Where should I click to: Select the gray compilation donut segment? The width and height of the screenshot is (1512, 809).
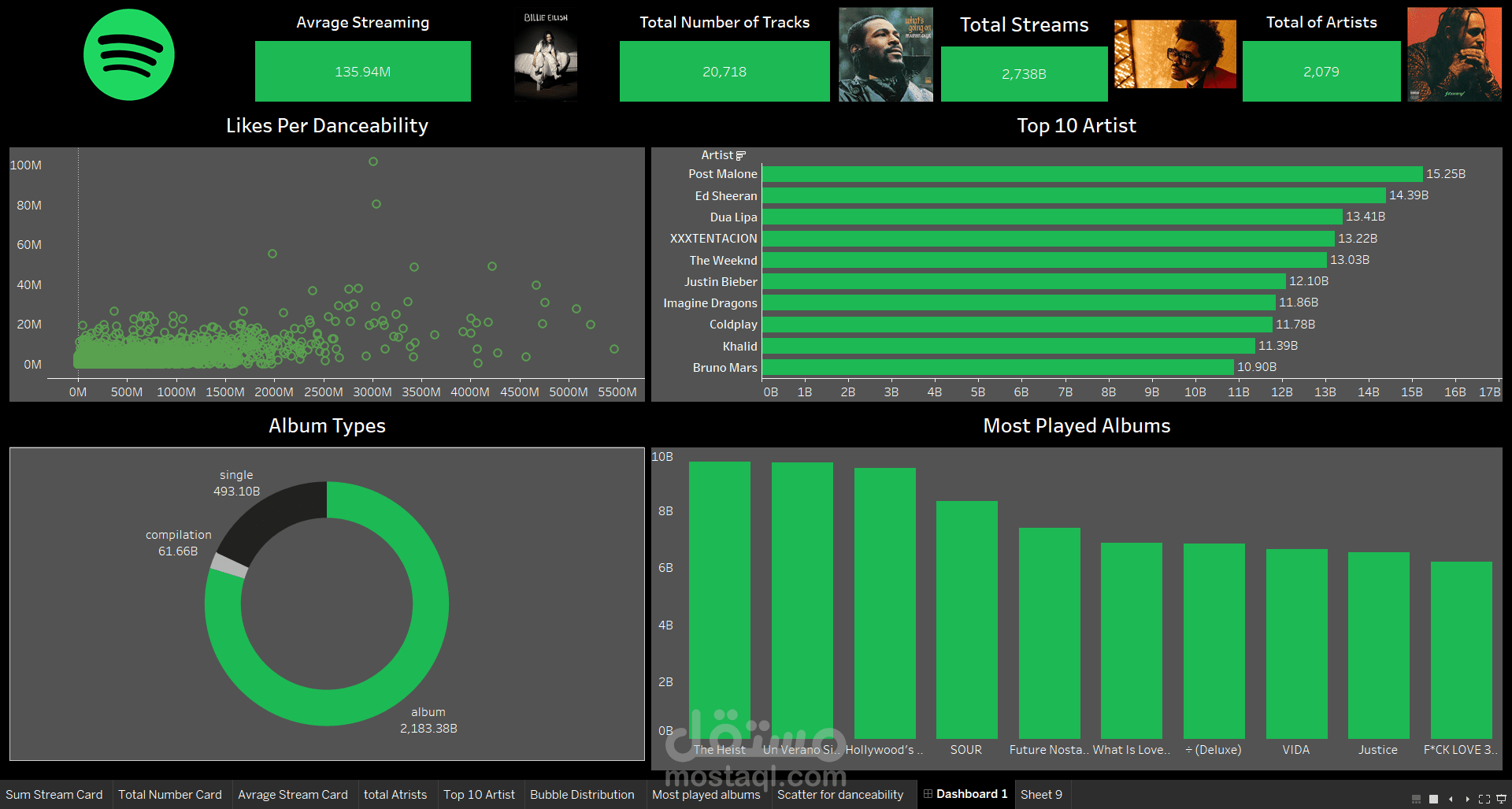coord(229,566)
